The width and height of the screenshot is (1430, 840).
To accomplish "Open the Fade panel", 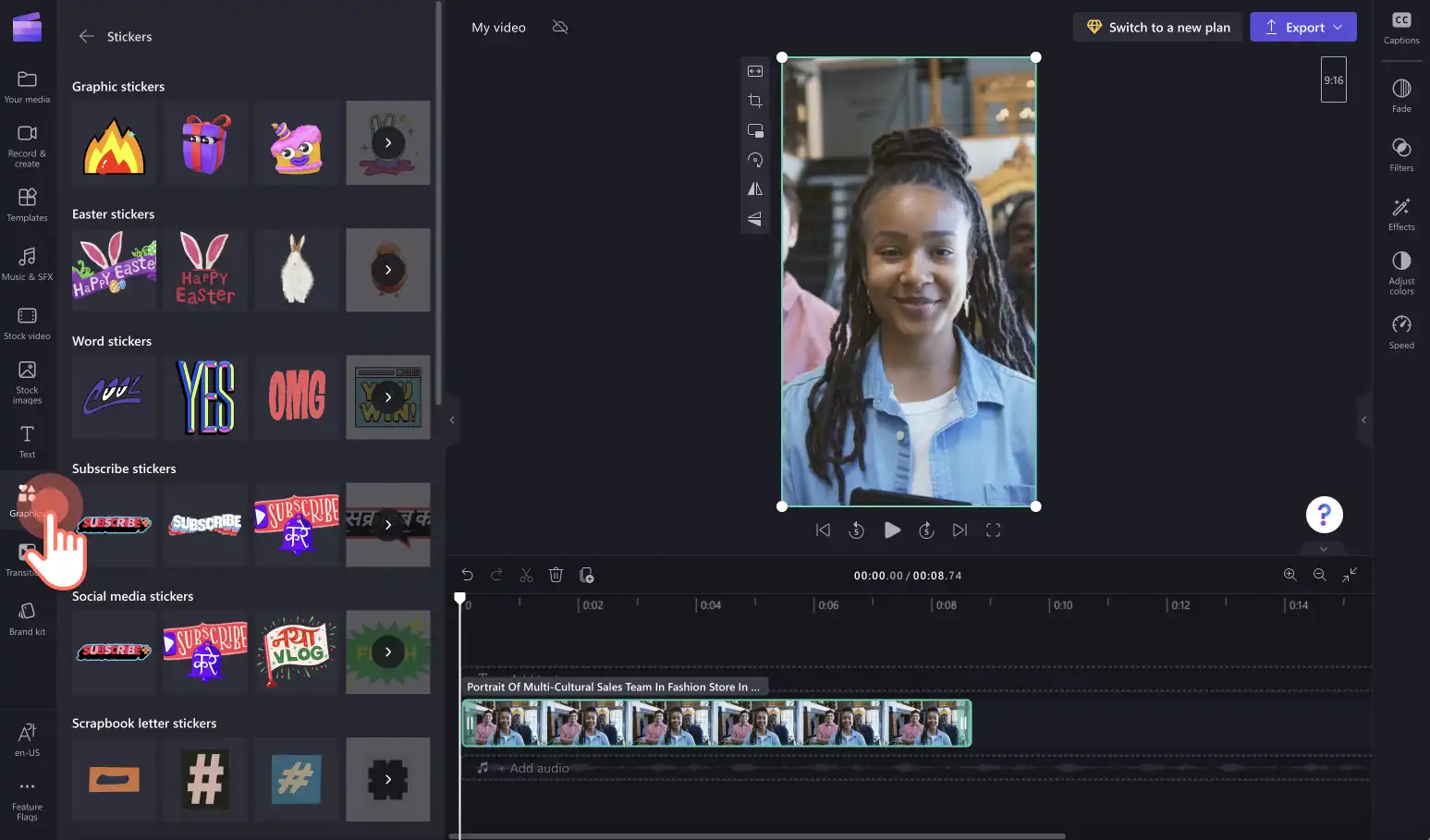I will coord(1401,95).
